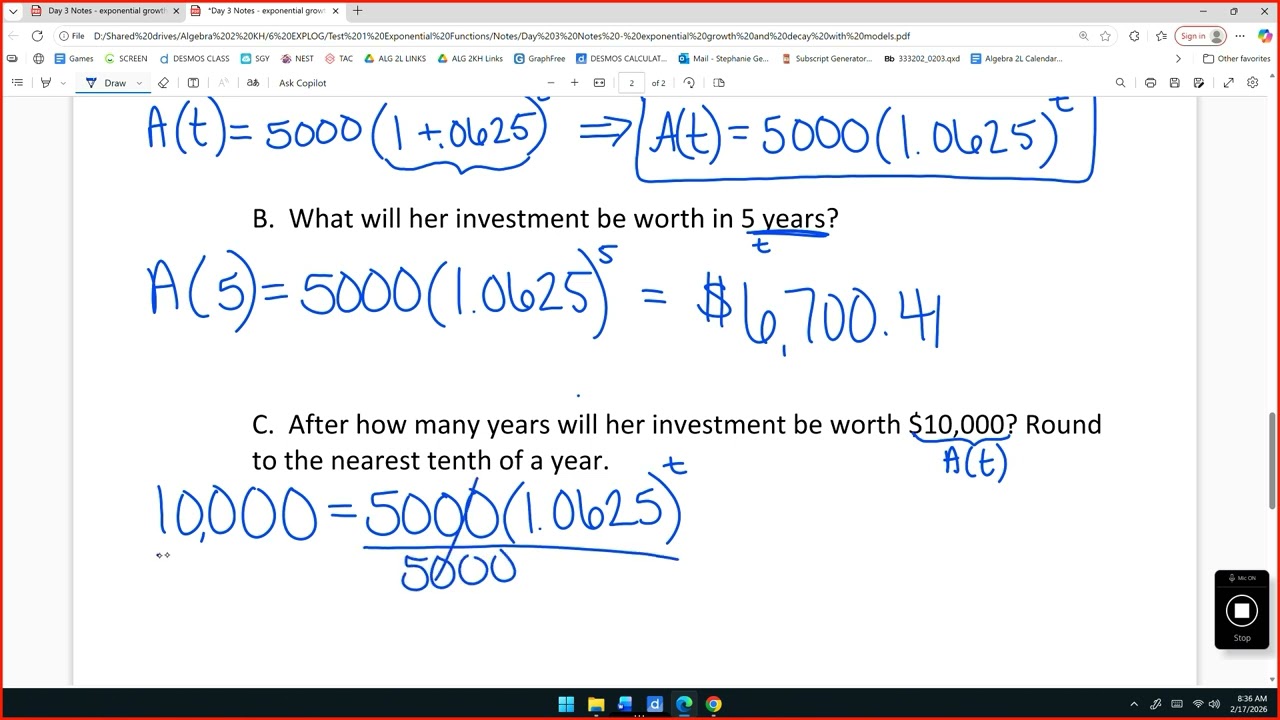Toggle Fit to width view

(599, 83)
